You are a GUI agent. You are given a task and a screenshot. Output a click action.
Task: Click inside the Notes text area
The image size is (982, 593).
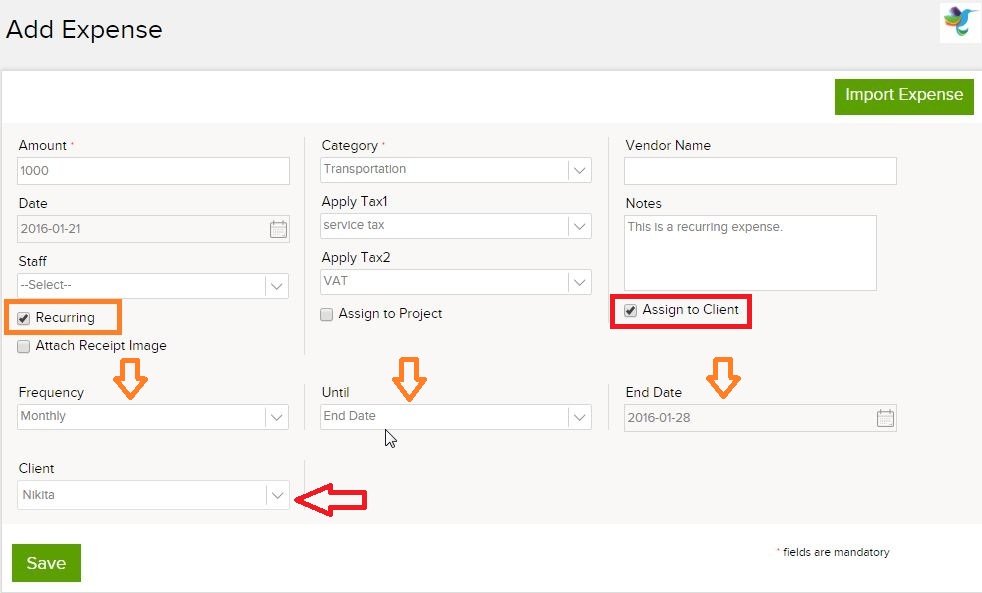[750, 253]
